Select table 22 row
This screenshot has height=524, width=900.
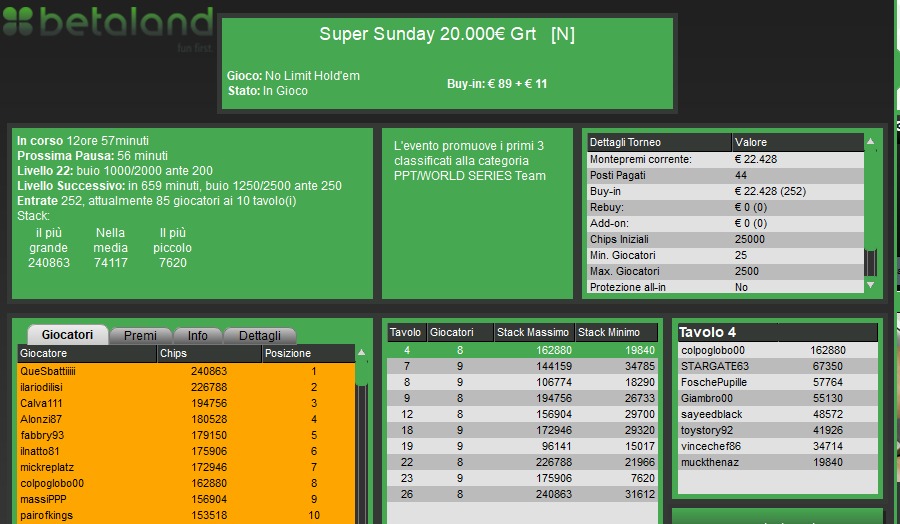pos(522,463)
